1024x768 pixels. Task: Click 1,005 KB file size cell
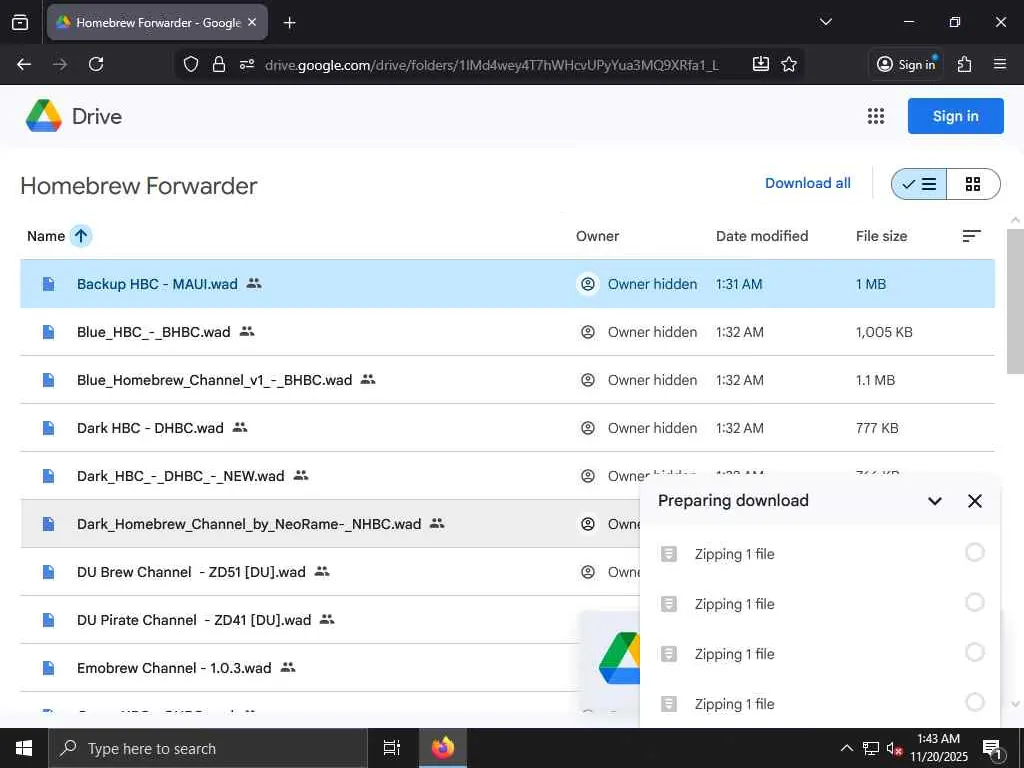coord(884,332)
